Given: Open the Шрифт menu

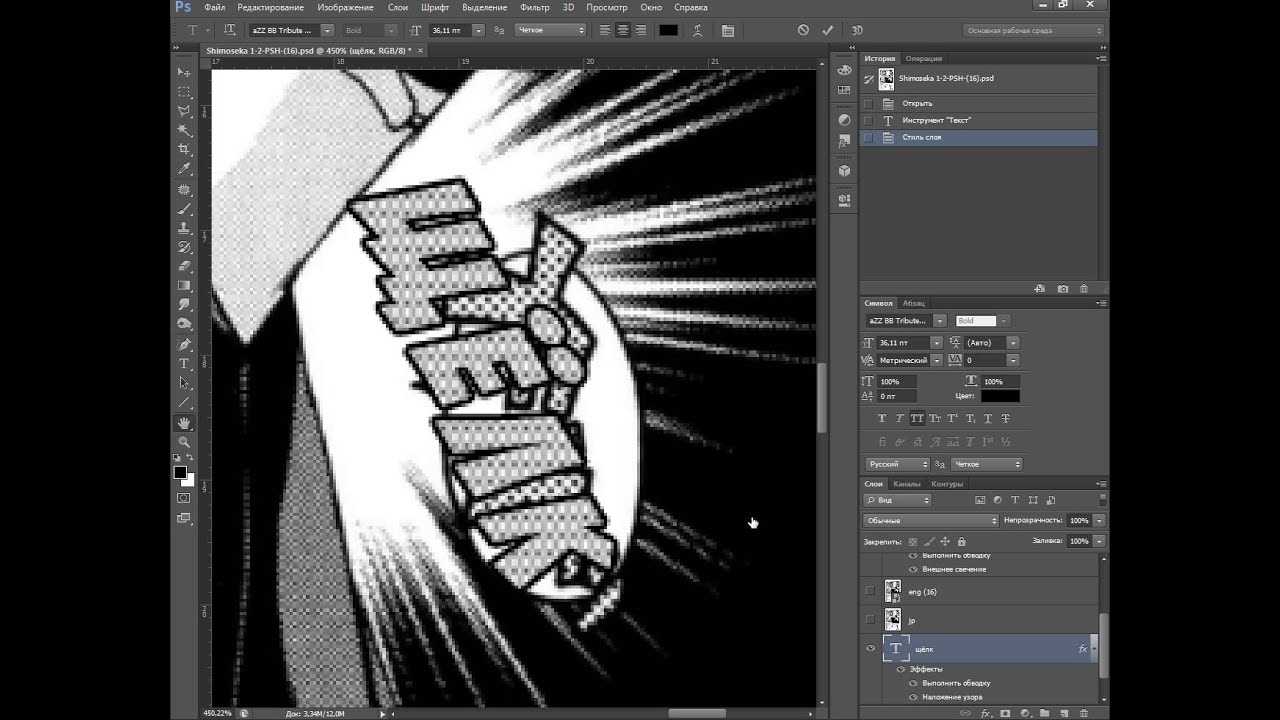Looking at the screenshot, I should pyautogui.click(x=435, y=7).
